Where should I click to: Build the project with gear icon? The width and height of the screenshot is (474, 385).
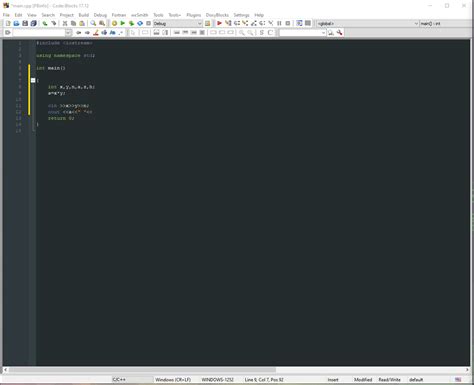coord(114,23)
